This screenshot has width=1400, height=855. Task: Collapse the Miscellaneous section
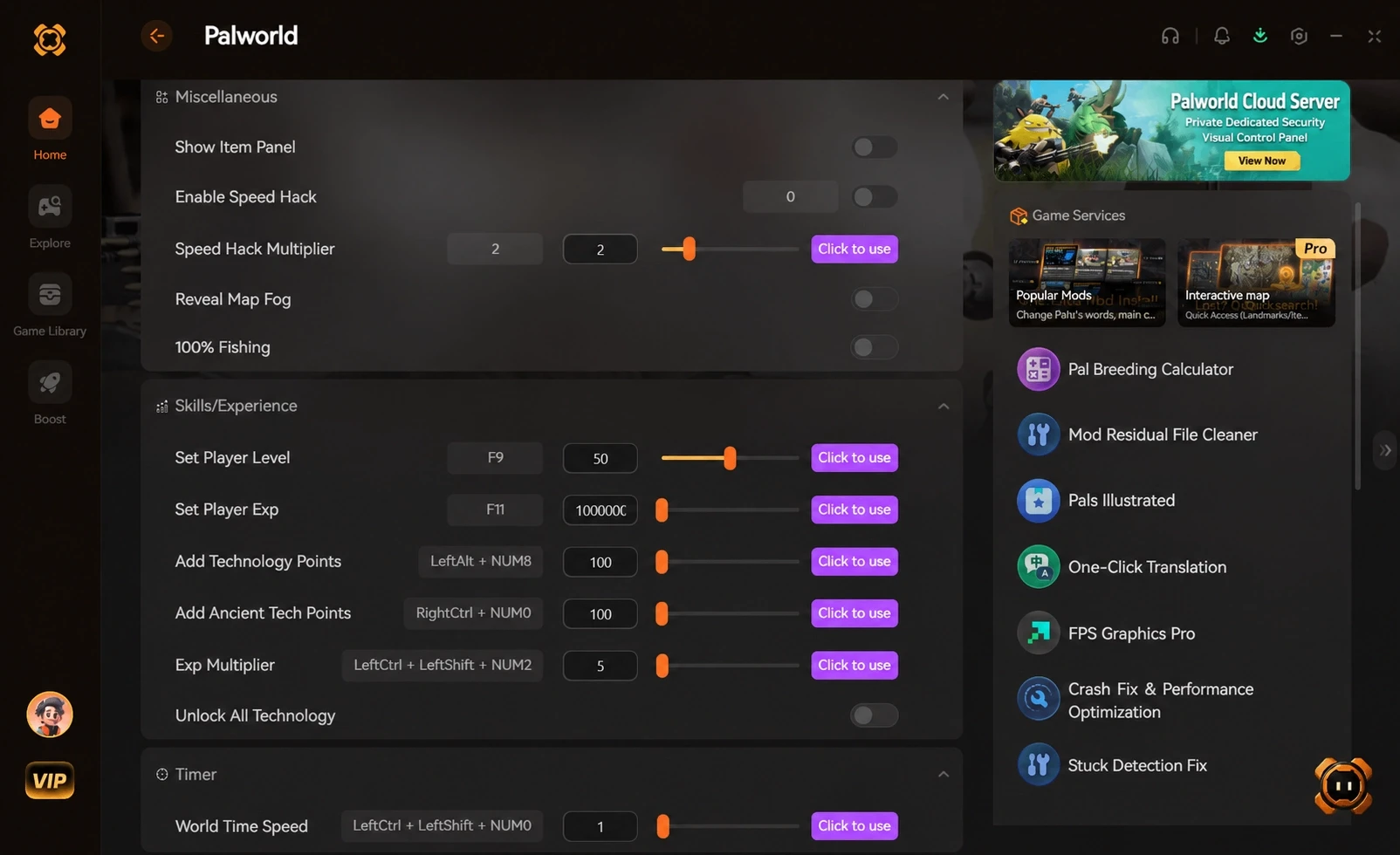point(944,97)
